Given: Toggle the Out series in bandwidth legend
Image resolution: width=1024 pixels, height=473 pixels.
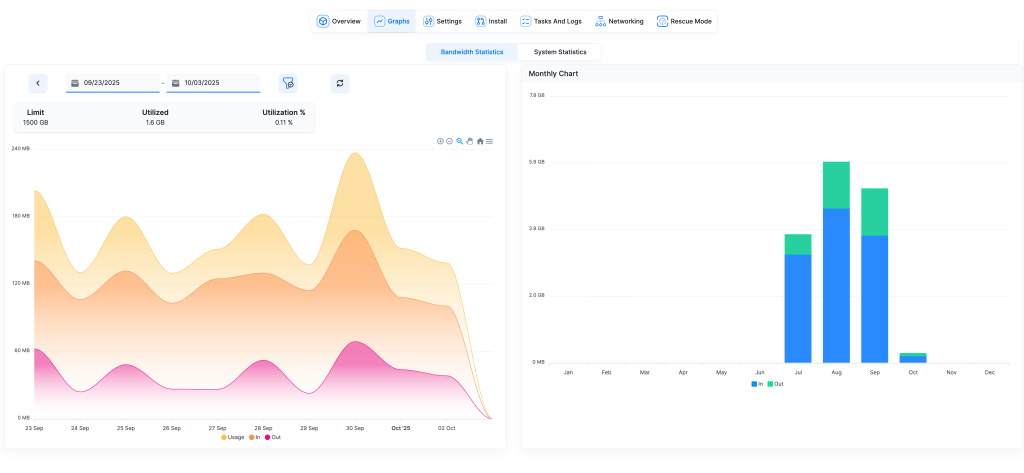Looking at the screenshot, I should tap(272, 437).
